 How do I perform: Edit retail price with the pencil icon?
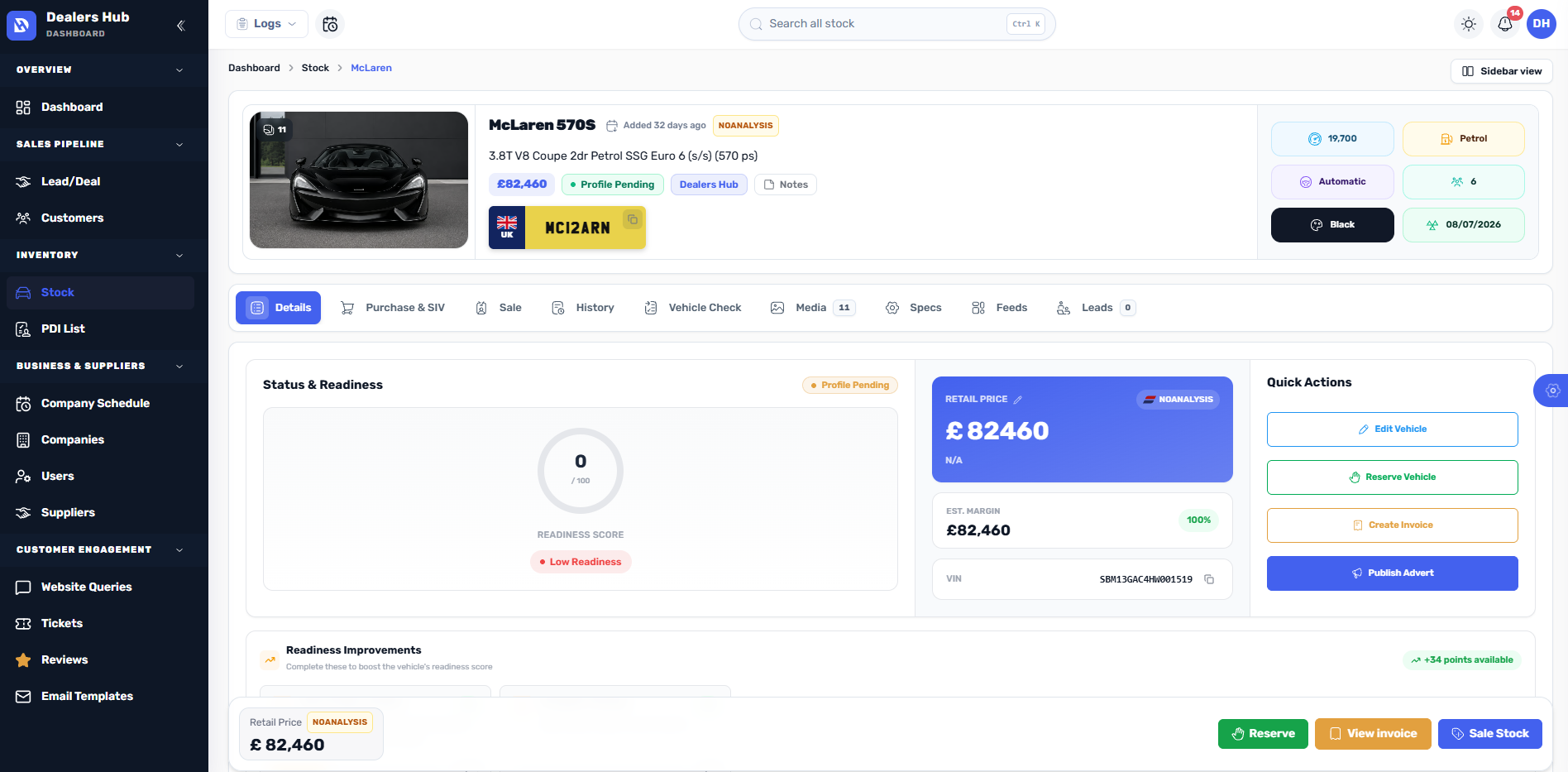coord(1018,400)
